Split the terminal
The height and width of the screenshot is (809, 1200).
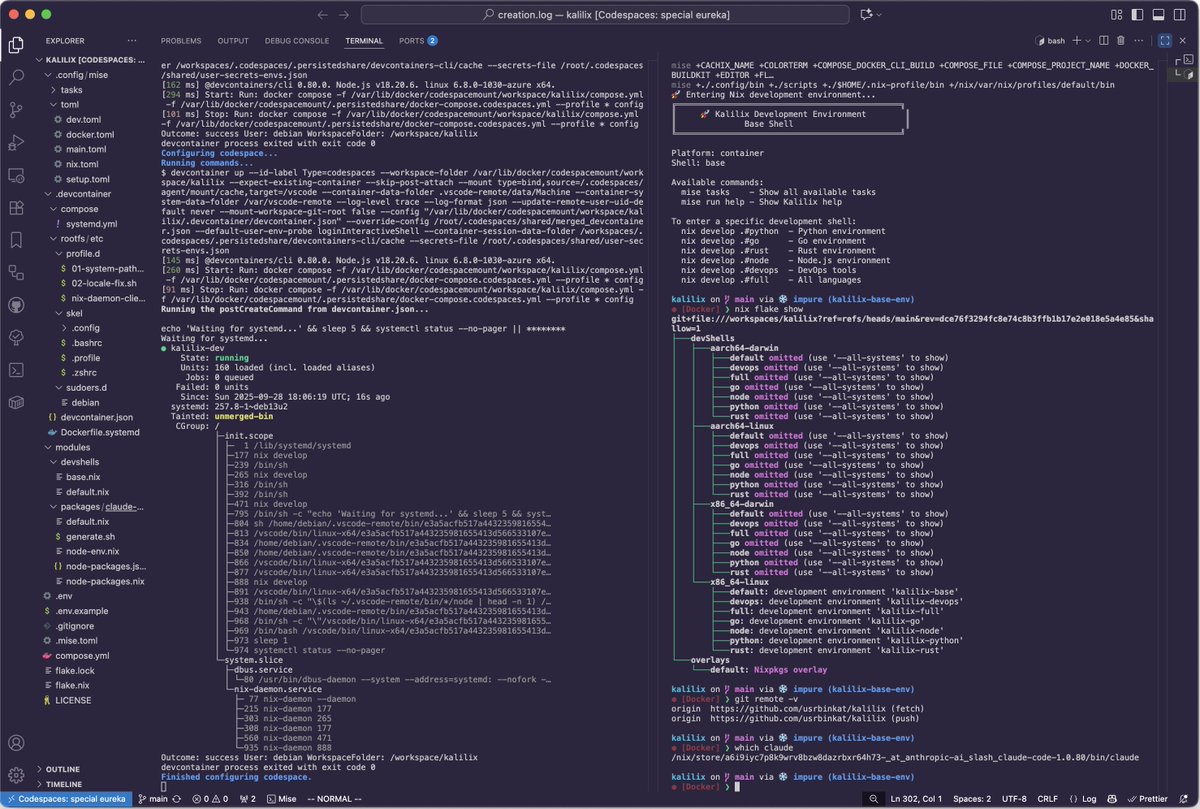coord(1105,41)
